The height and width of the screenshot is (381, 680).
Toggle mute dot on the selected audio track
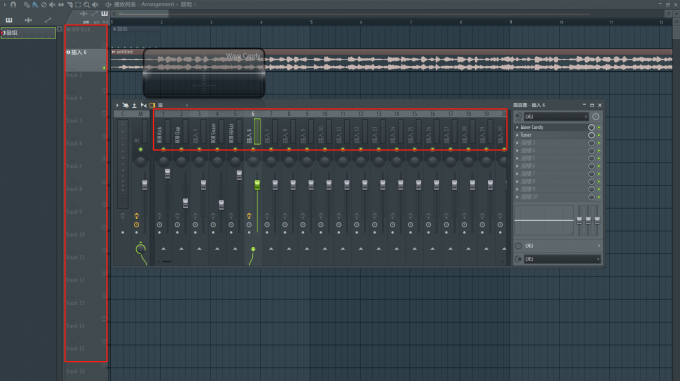(x=104, y=68)
